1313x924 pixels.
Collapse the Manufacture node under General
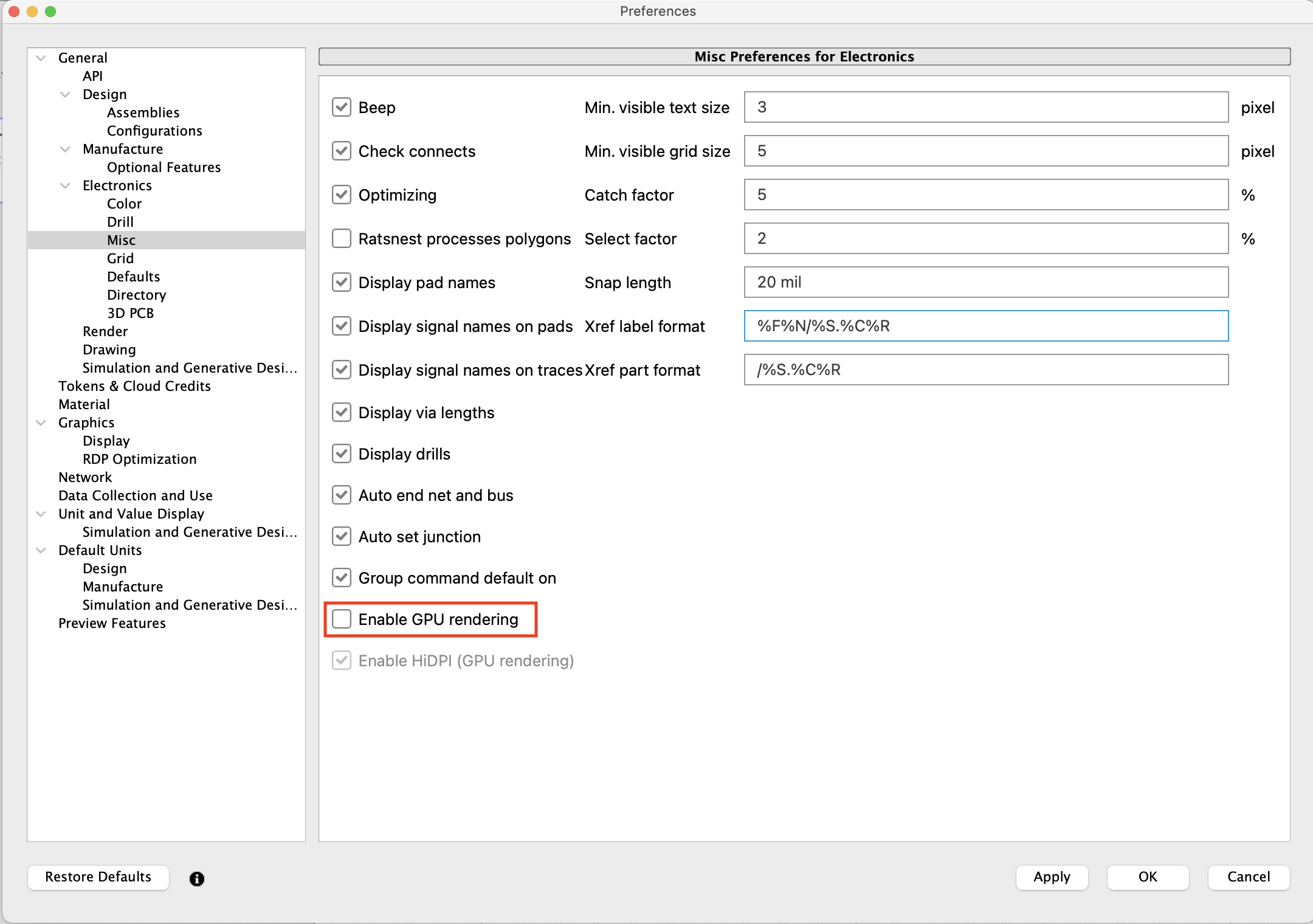[x=66, y=149]
